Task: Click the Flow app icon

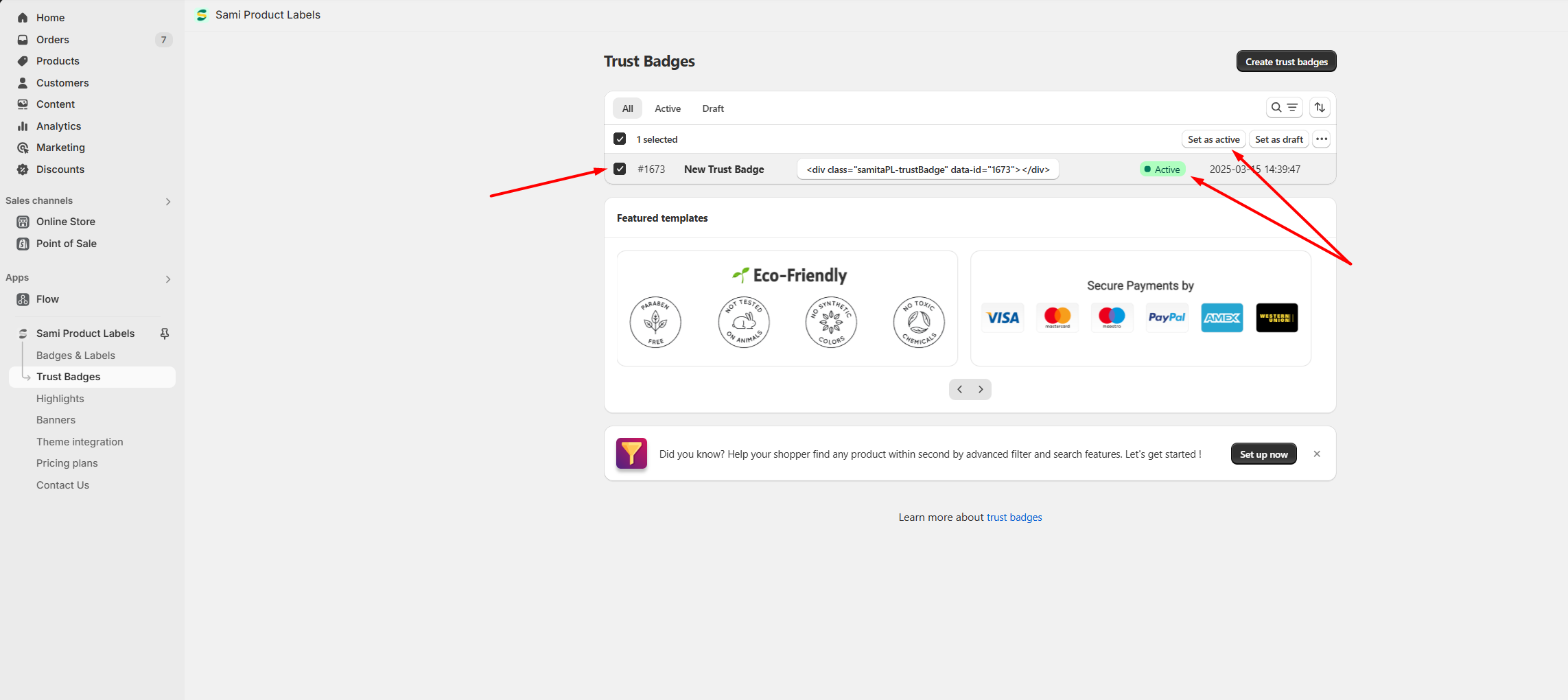Action: (23, 299)
